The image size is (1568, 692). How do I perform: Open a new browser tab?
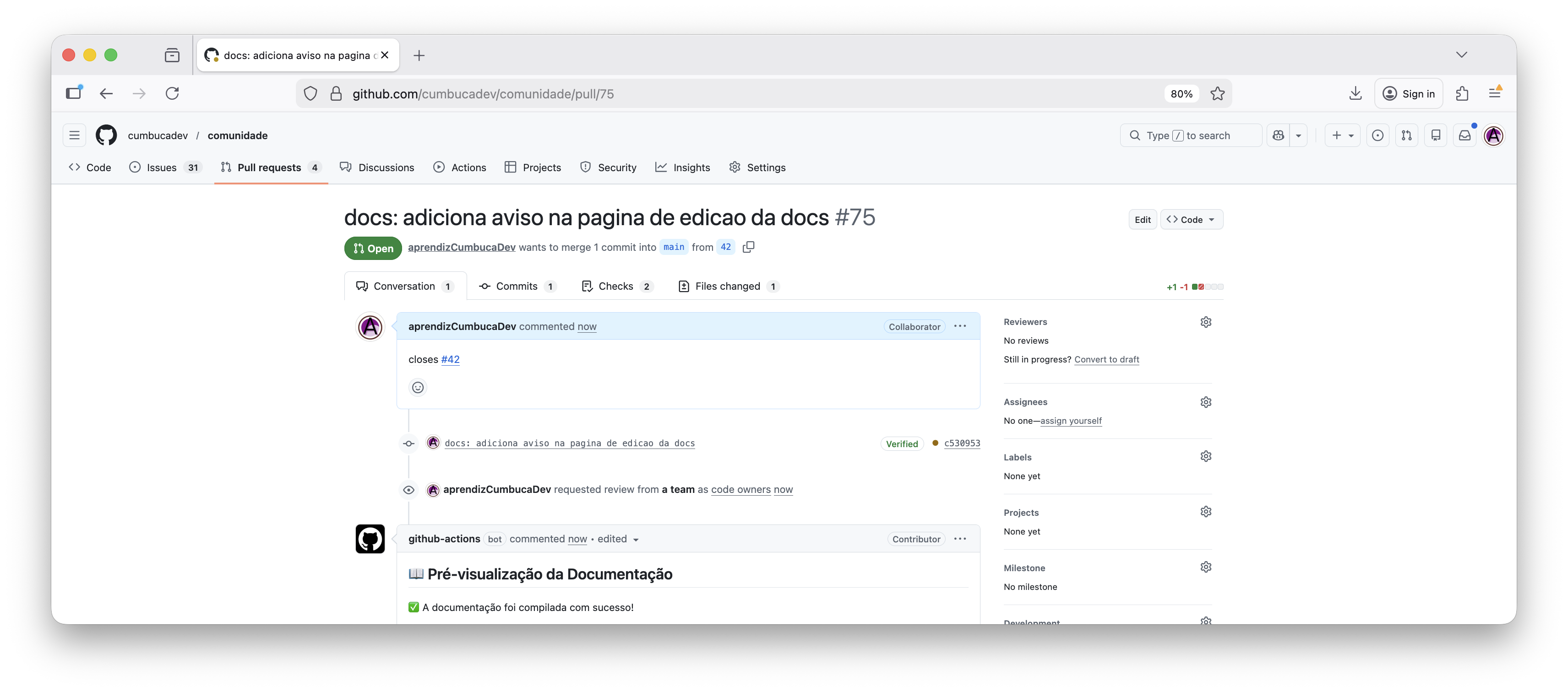[x=419, y=55]
